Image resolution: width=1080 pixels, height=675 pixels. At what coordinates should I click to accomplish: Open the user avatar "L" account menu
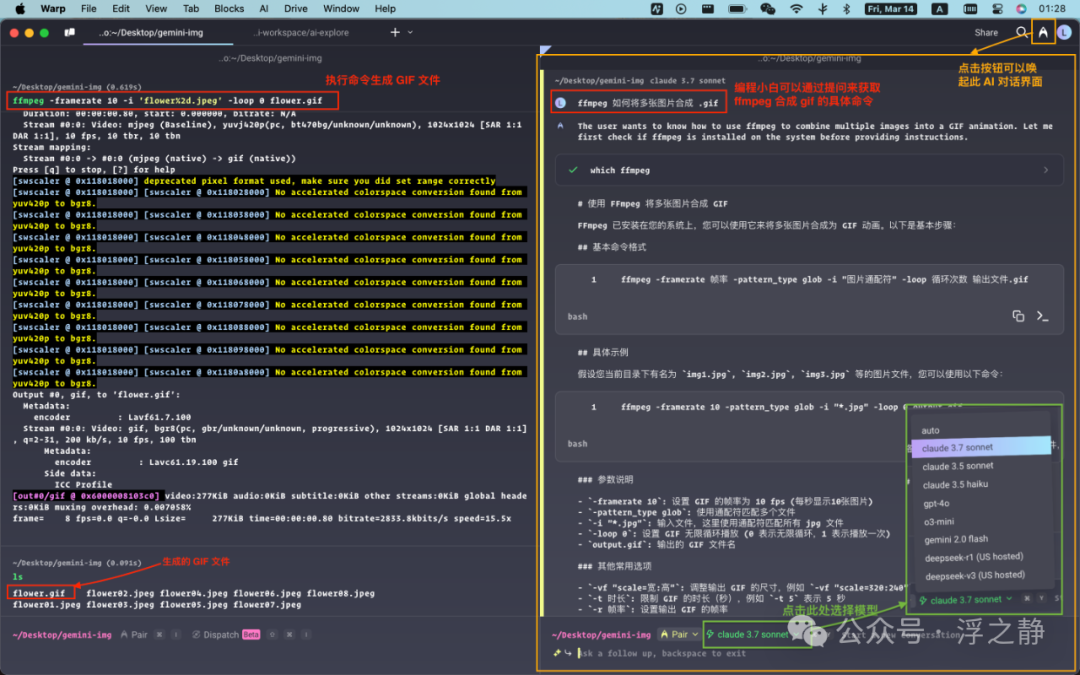pyautogui.click(x=1064, y=32)
